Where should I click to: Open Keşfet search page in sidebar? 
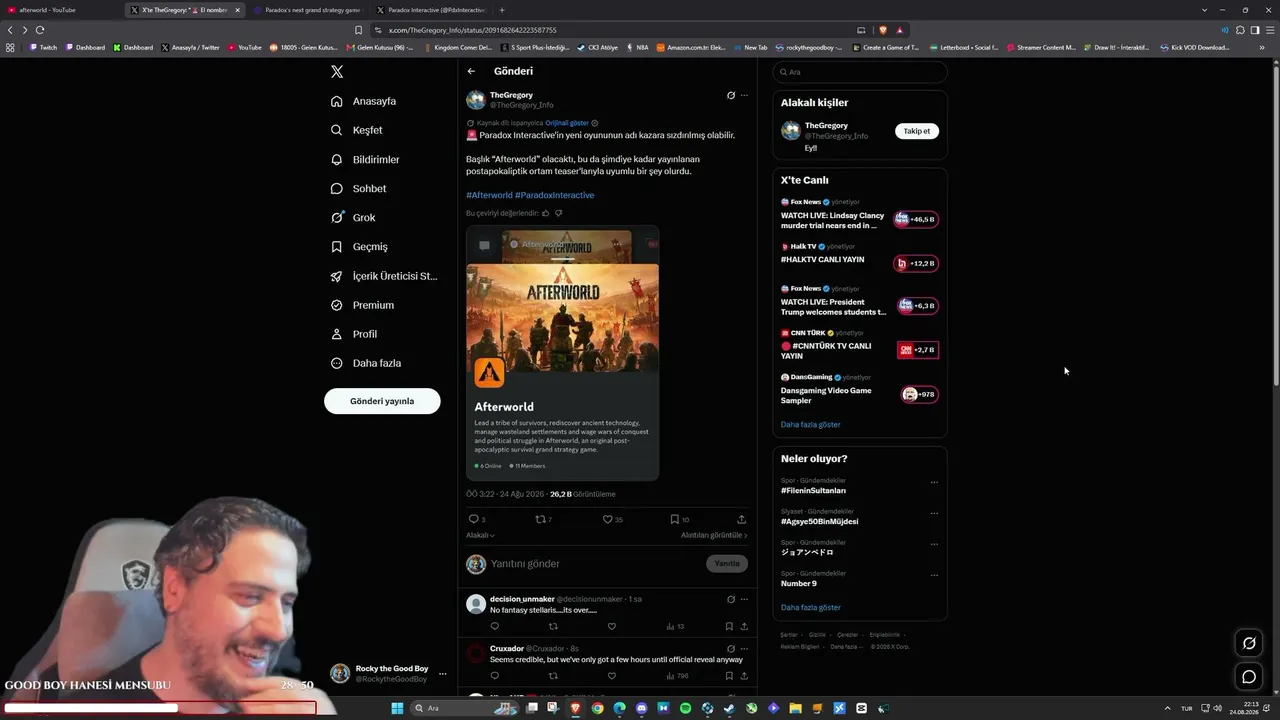tap(357, 130)
